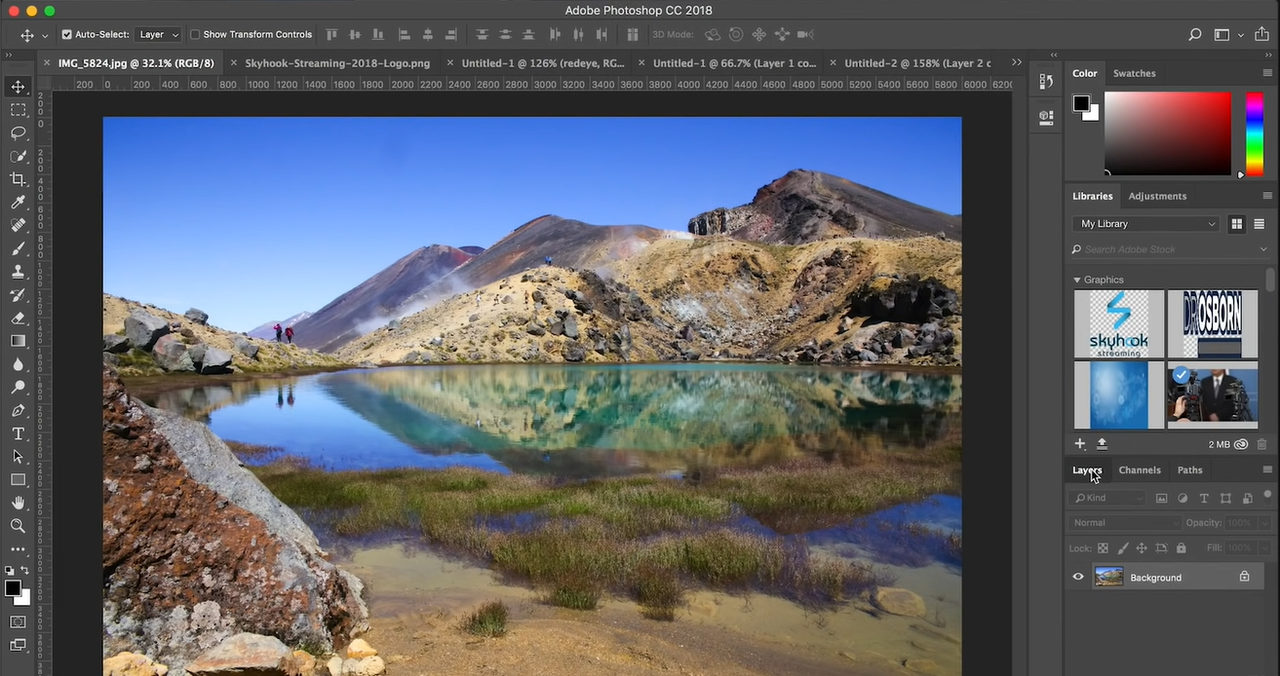Enable Show Transform Controls checkbox
Screen dimensions: 1280x676
coord(195,34)
